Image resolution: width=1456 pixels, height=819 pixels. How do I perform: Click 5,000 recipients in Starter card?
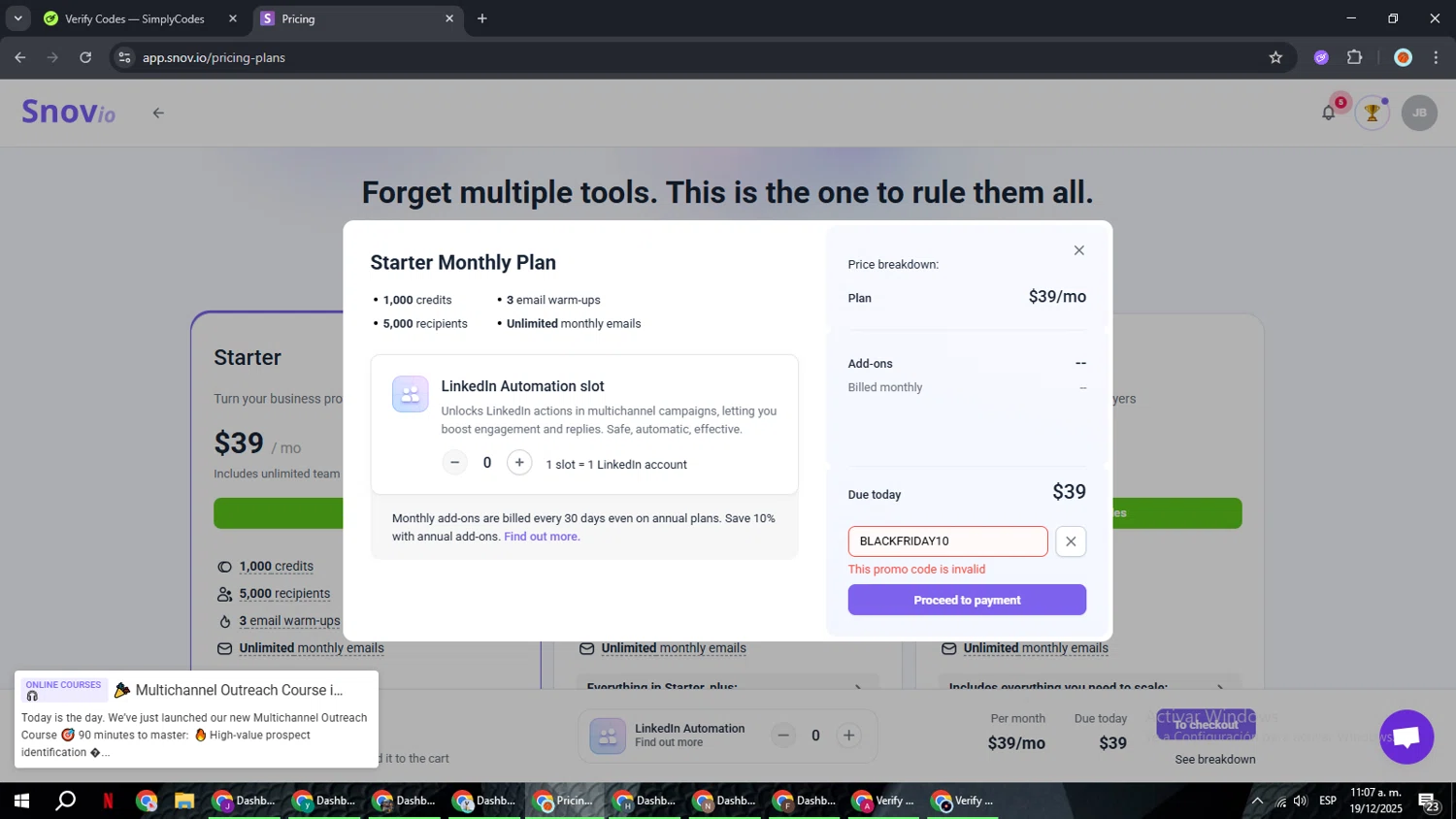(284, 594)
